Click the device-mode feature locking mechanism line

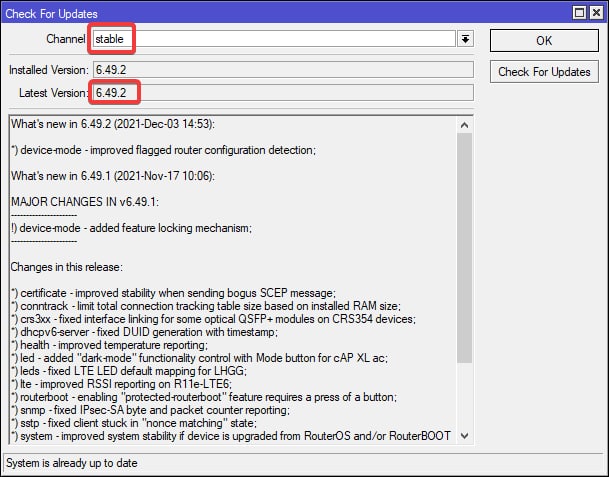coord(132,228)
